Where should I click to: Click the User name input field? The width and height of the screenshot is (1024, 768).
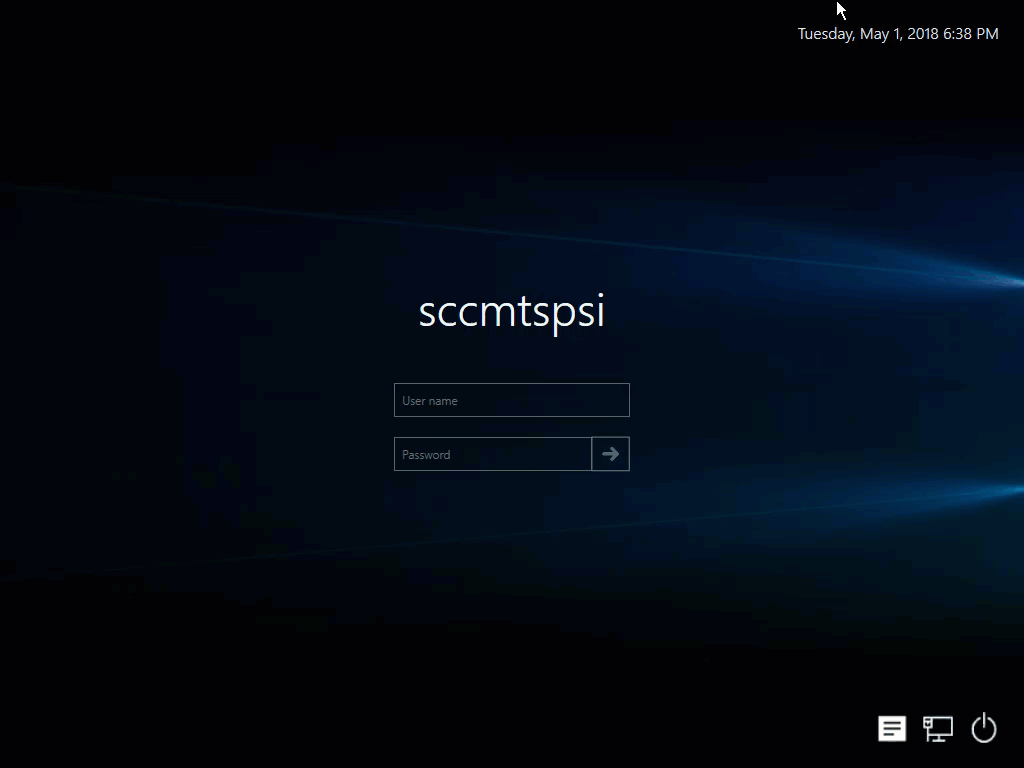[511, 400]
